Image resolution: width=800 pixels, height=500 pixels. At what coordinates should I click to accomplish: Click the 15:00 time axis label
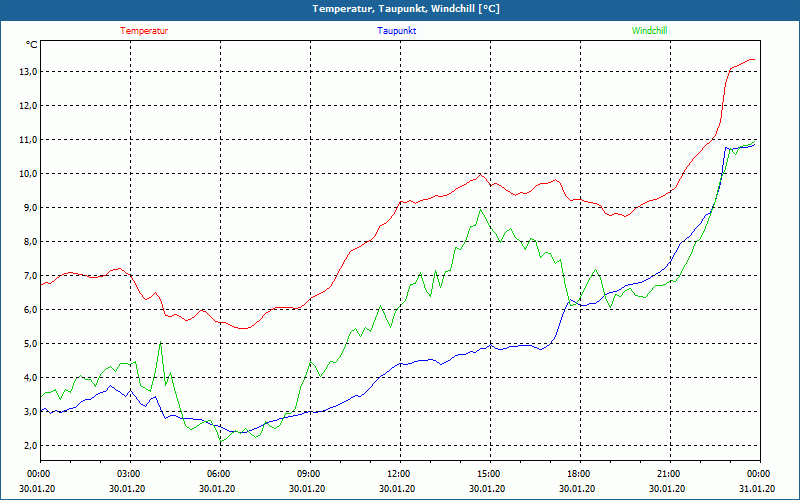pyautogui.click(x=490, y=474)
